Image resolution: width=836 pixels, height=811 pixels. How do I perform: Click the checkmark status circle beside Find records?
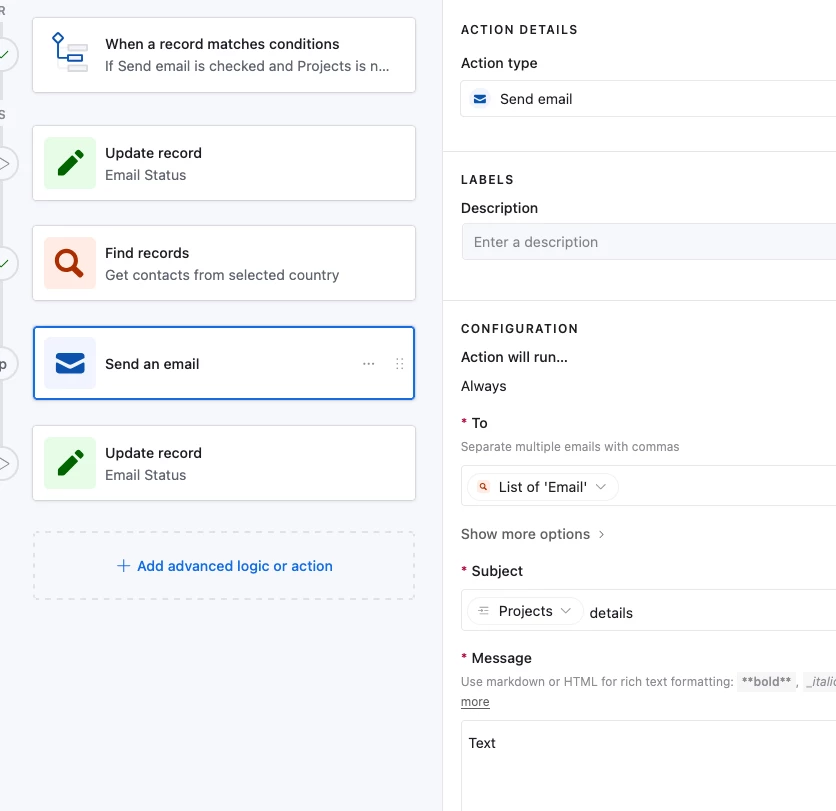(5, 263)
